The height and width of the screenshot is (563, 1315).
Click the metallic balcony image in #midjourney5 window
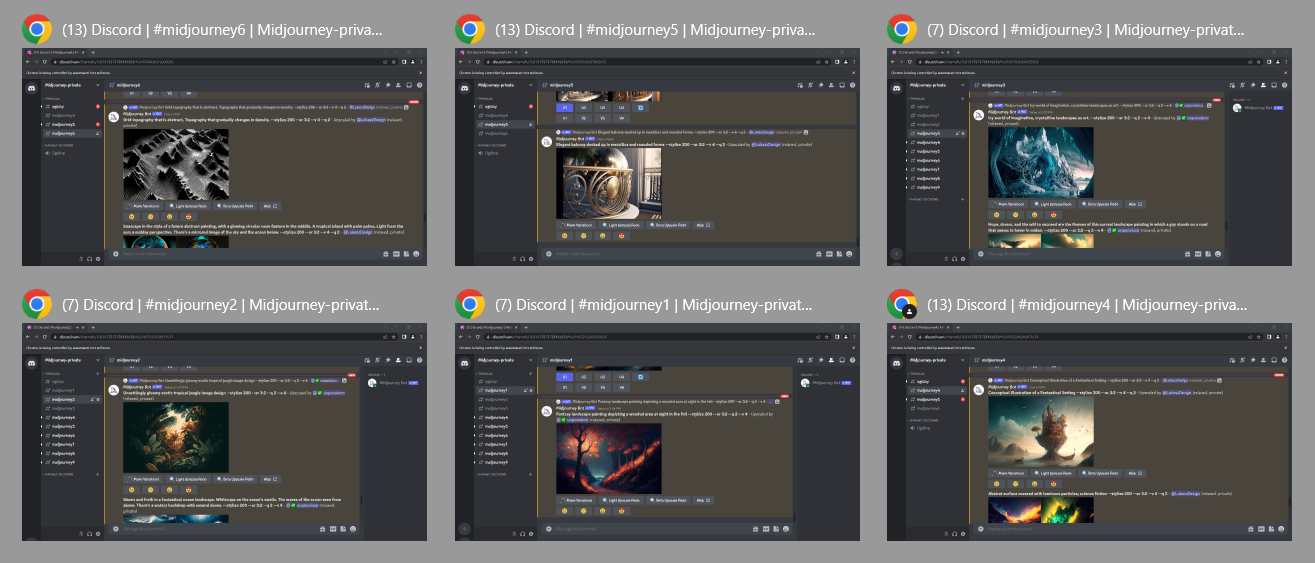tap(608, 184)
